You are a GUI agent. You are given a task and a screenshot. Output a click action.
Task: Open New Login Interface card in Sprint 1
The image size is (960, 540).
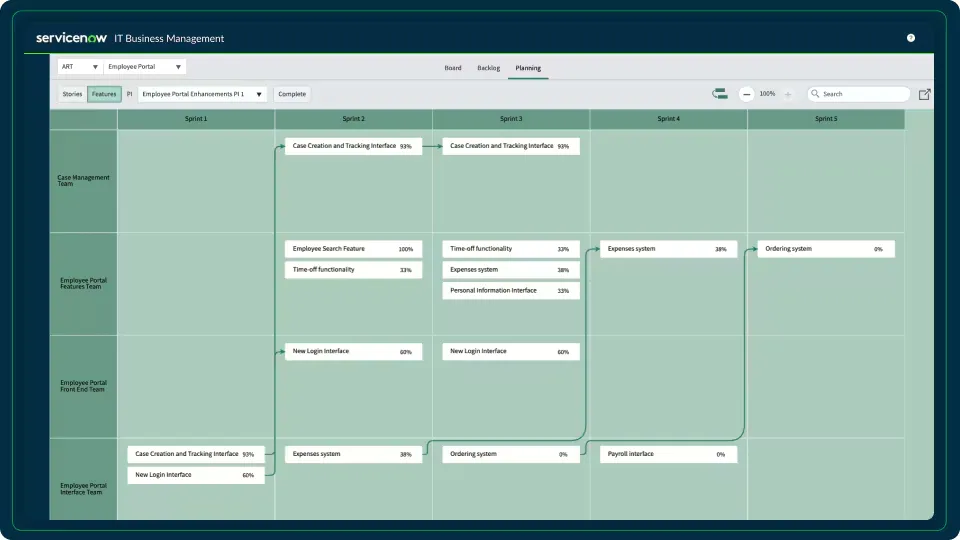[x=196, y=475]
